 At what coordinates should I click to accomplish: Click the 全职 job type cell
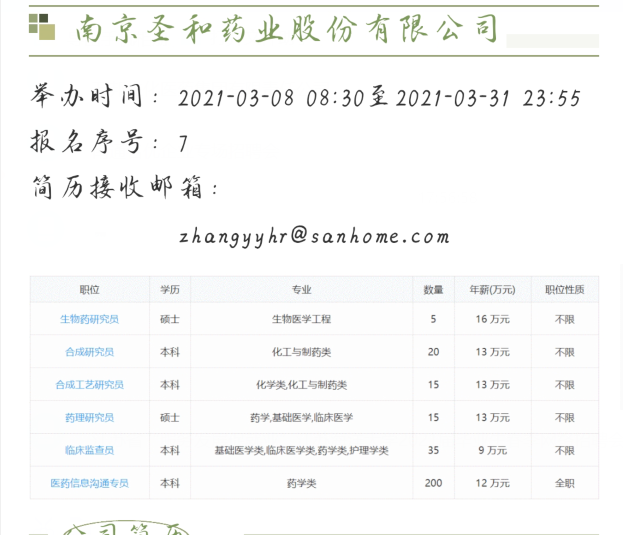coord(565,483)
